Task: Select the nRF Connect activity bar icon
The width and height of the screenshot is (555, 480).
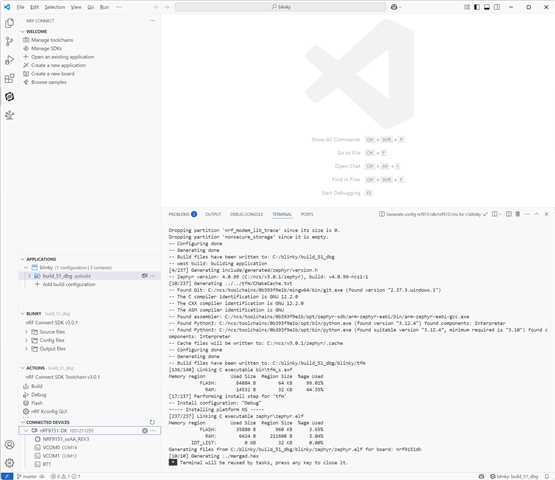Action: pyautogui.click(x=10, y=97)
